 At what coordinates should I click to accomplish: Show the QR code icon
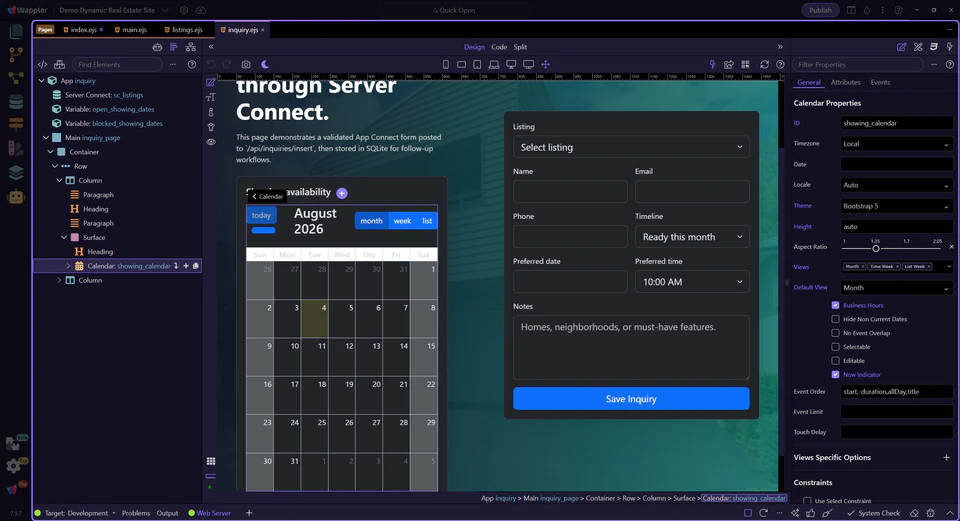[x=745, y=64]
